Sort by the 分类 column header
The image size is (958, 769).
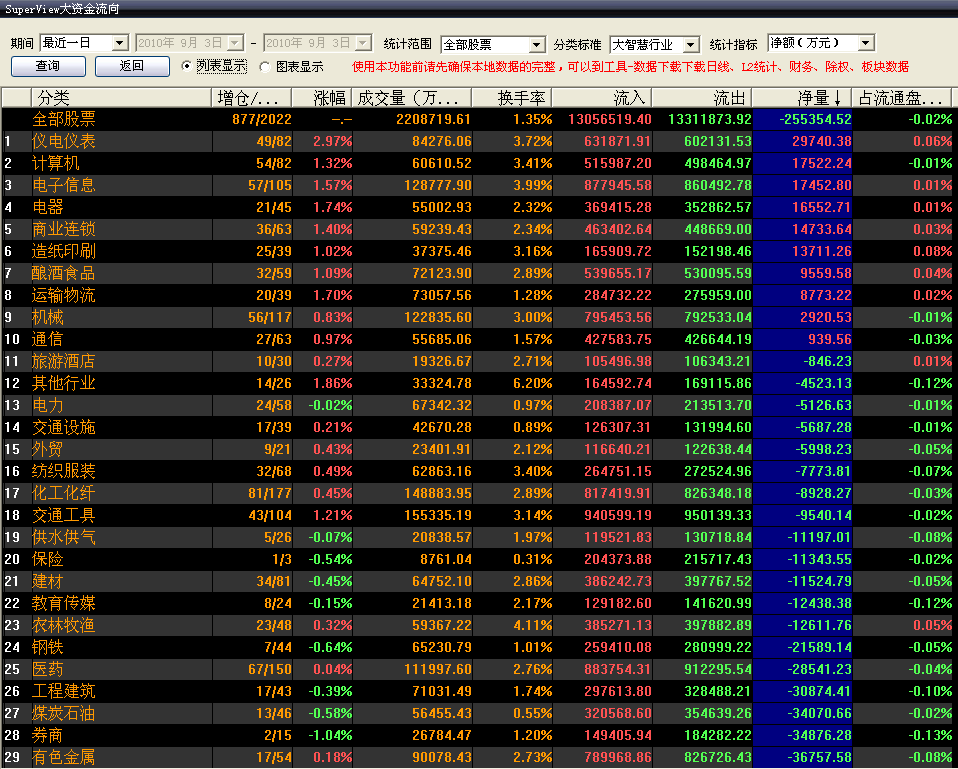[122, 98]
